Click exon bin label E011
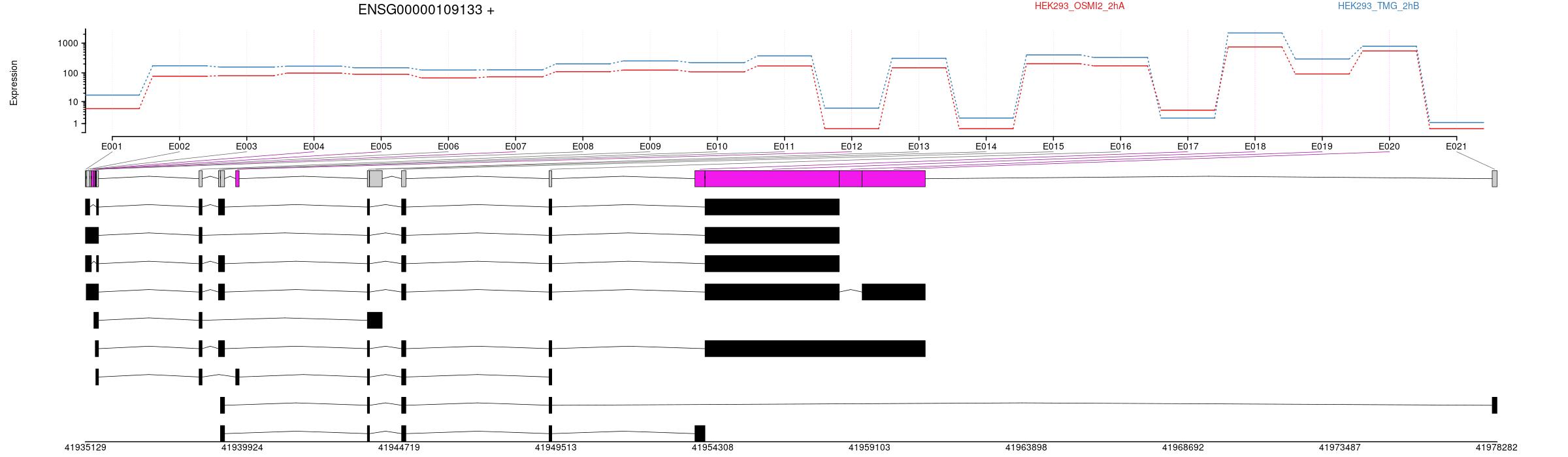1568x457 pixels. point(784,146)
